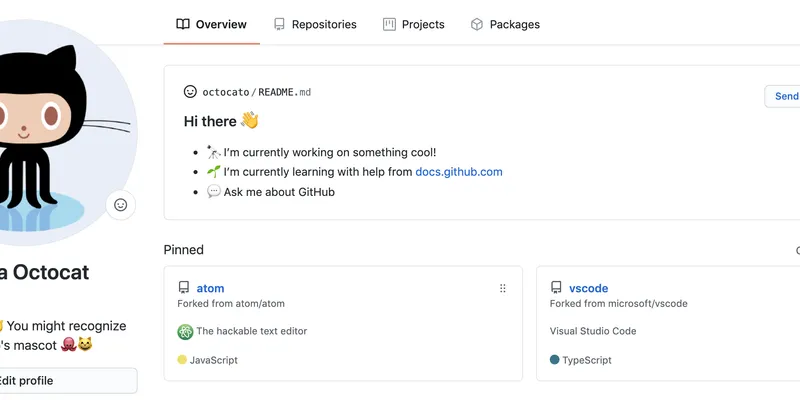Viewport: 800px width, 400px height.
Task: Click 'The hackable text editor' description
Action: click(252, 331)
